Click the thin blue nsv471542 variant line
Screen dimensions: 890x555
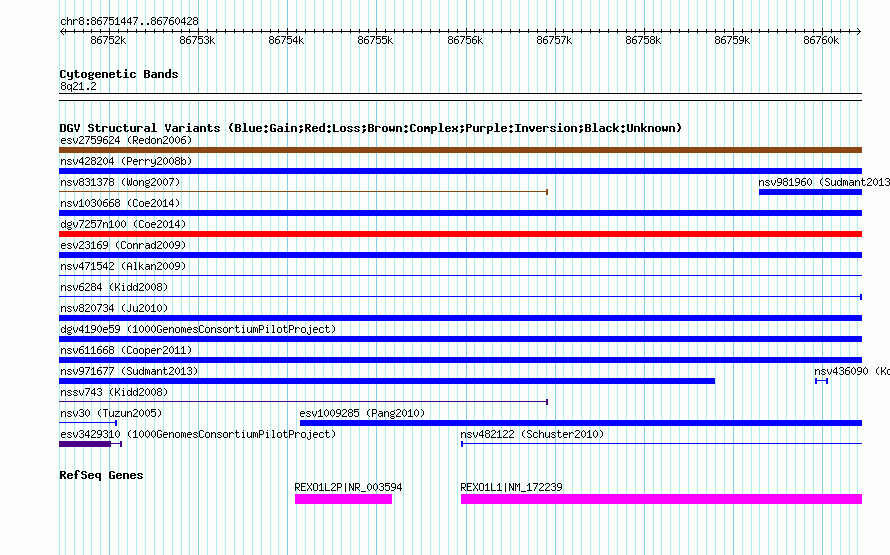[460, 276]
